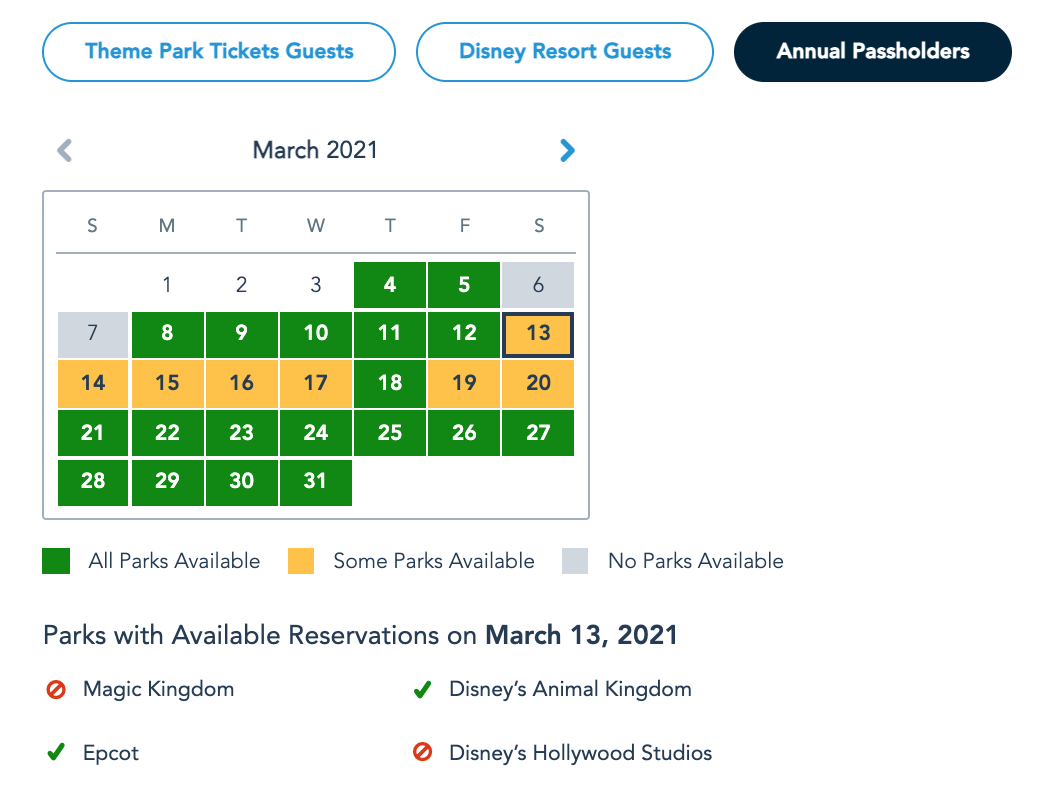This screenshot has width=1052, height=802.
Task: Click the yellow Some Parks Available swatch
Action: coord(300,561)
